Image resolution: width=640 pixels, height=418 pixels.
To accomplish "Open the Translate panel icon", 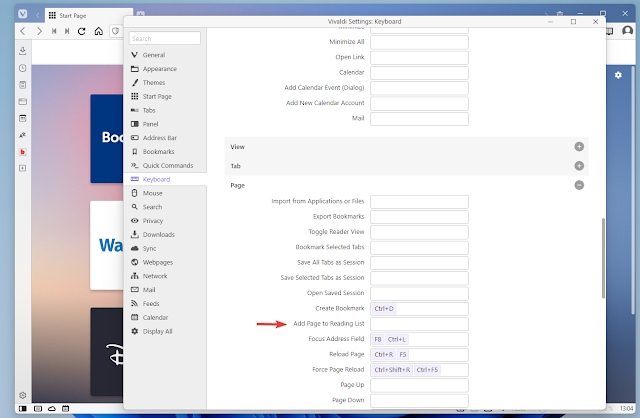I will tap(23, 135).
